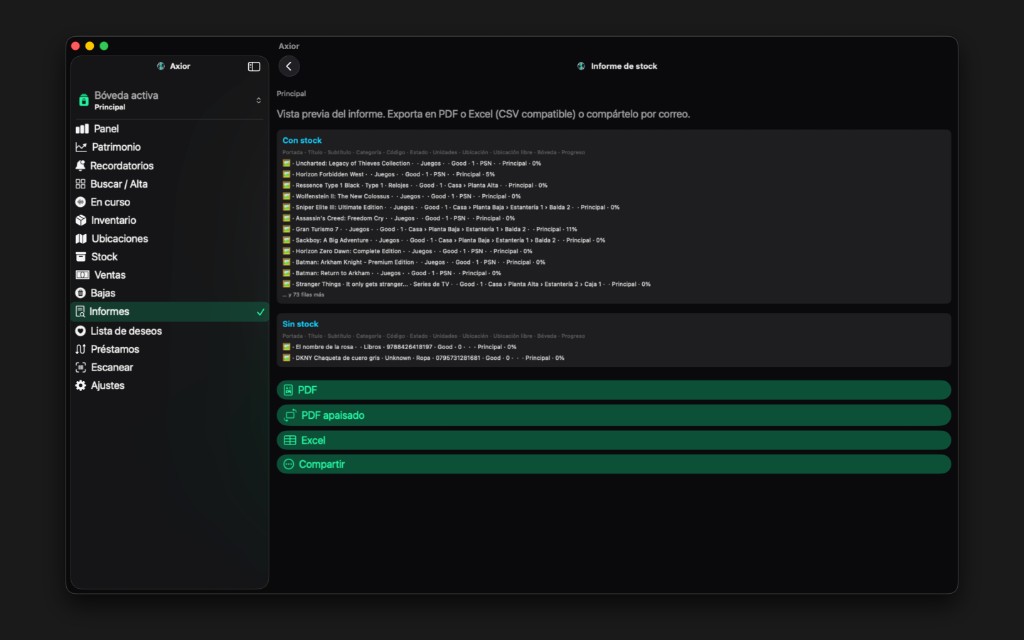Screen dimensions: 1024x640
Task: Click the Stock archive box icon
Action: (x=80, y=257)
